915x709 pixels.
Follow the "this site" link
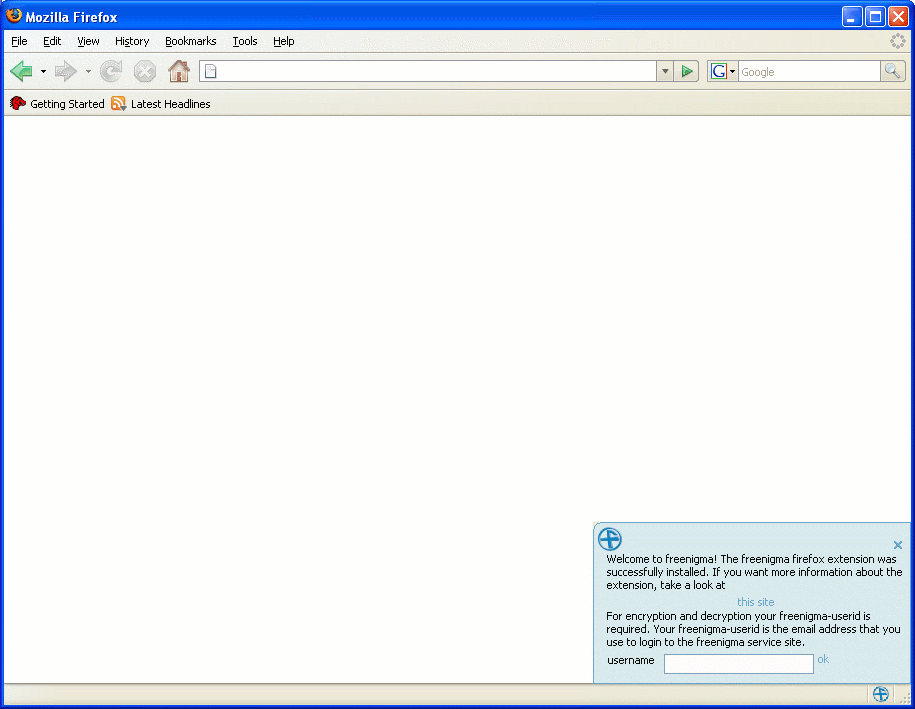click(756, 602)
